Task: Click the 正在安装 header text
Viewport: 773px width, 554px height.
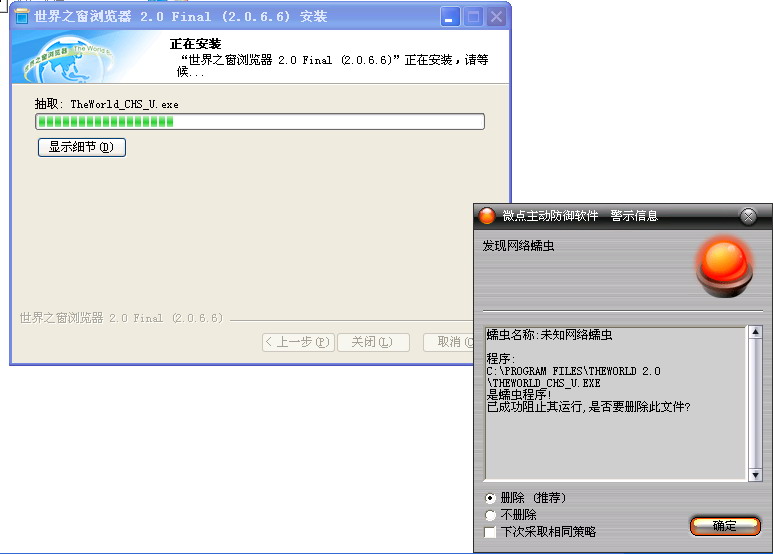Action: click(195, 44)
